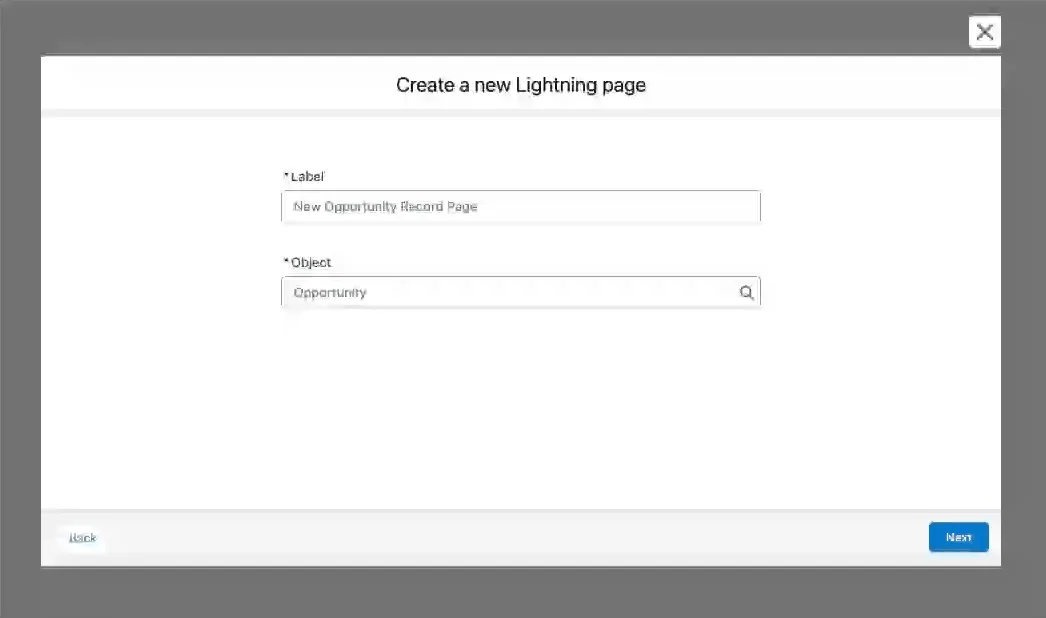
Task: Click the required asterisk beside Object
Action: pos(286,262)
